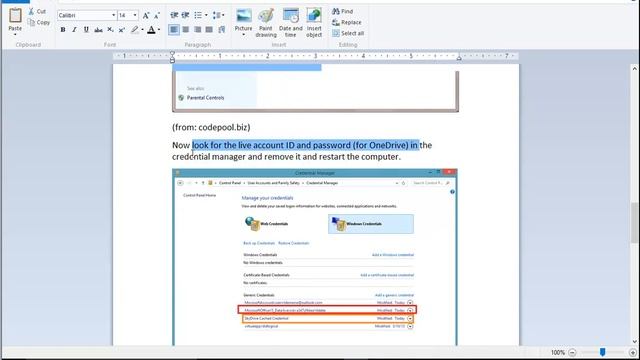Toggle strikethrough formatting
Screen dimensions: 640x360
(98, 30)
